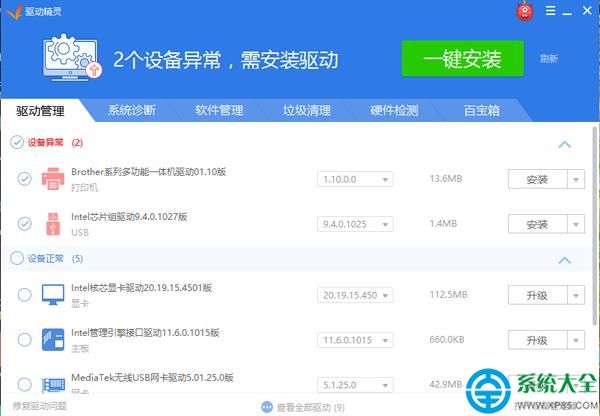The width and height of the screenshot is (600, 416).
Task: Close the 驱动精灵 window
Action: click(x=587, y=10)
